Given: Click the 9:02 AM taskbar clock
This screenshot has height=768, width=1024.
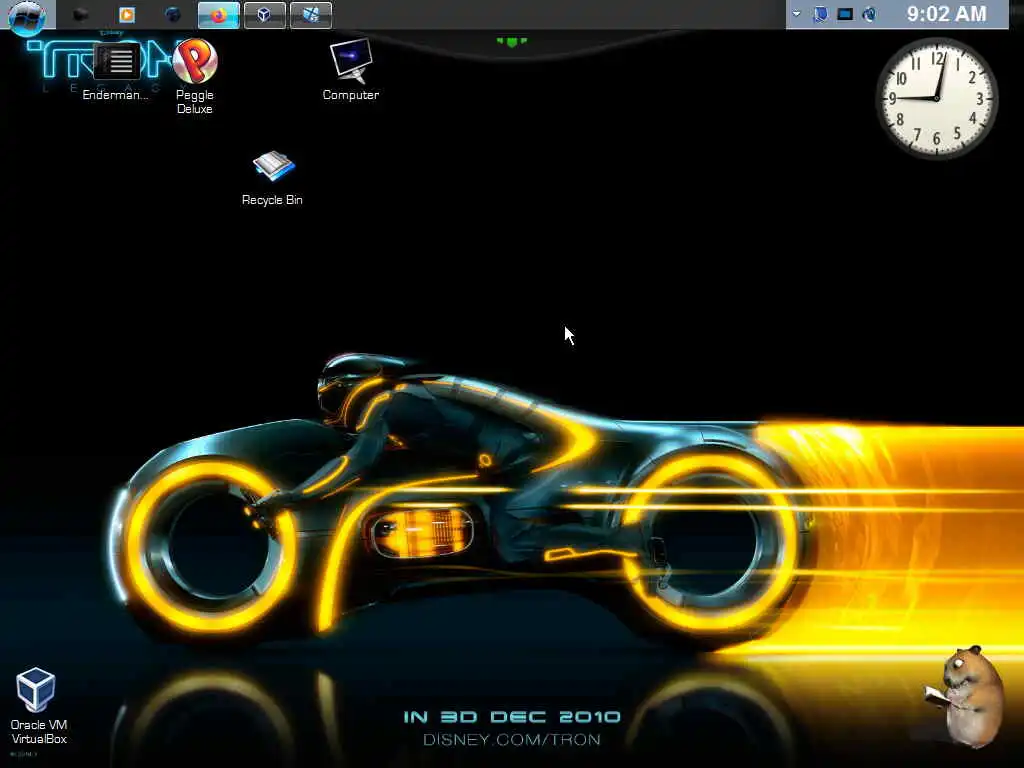Looking at the screenshot, I should pyautogui.click(x=946, y=14).
